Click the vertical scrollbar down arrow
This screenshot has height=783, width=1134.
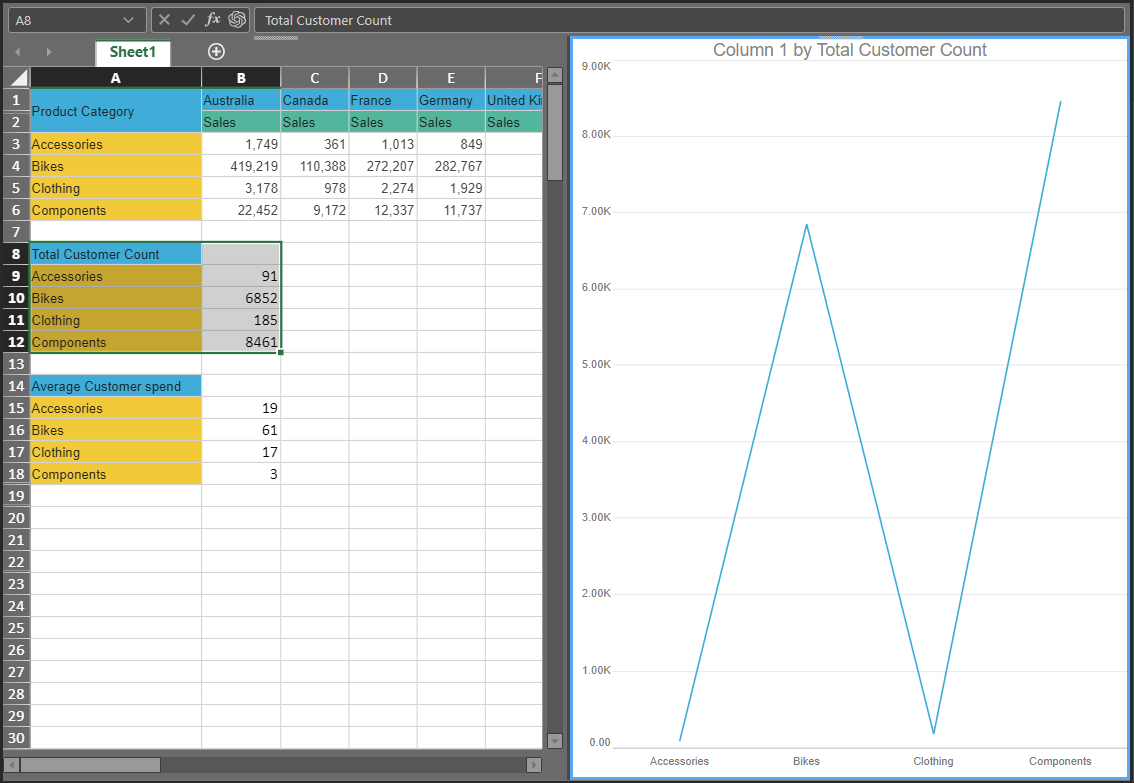tap(555, 740)
